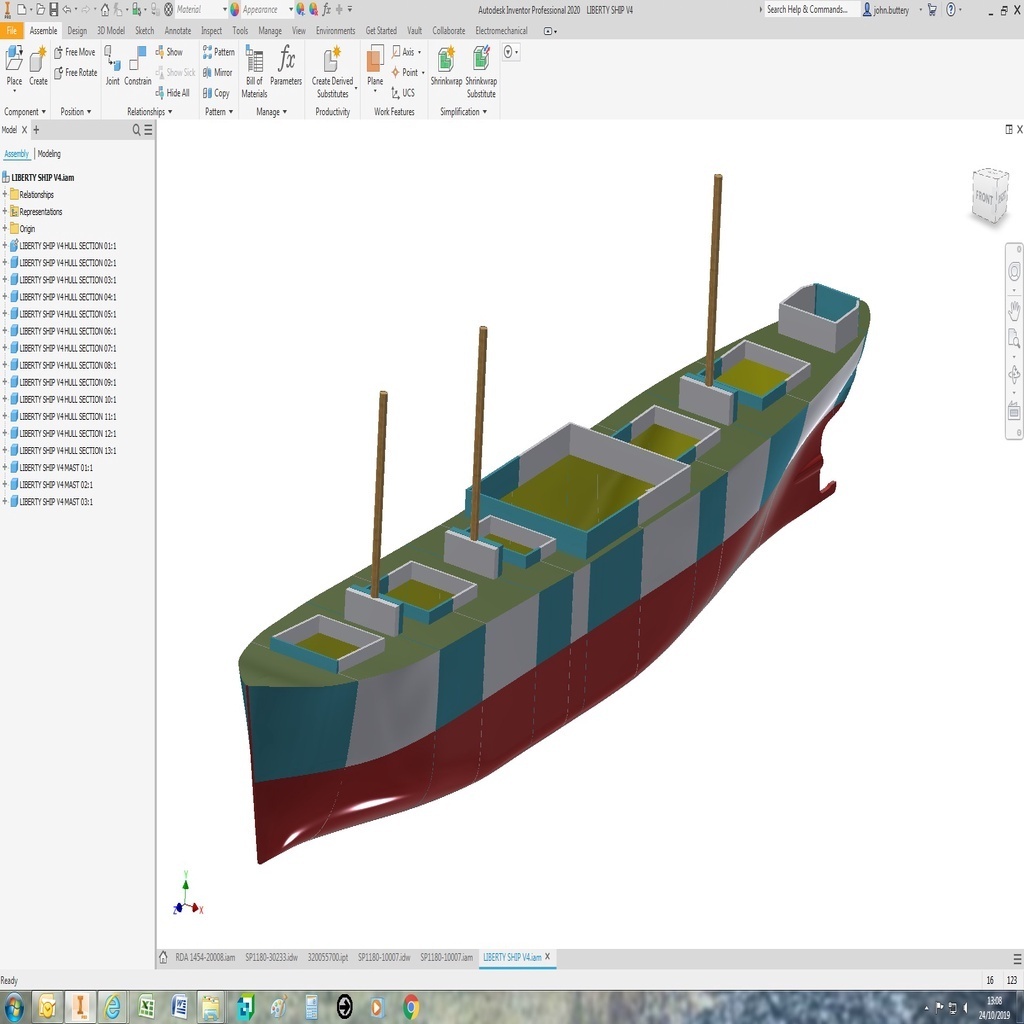The width and height of the screenshot is (1024, 1024).
Task: Open Excel from the taskbar
Action: click(146, 1007)
